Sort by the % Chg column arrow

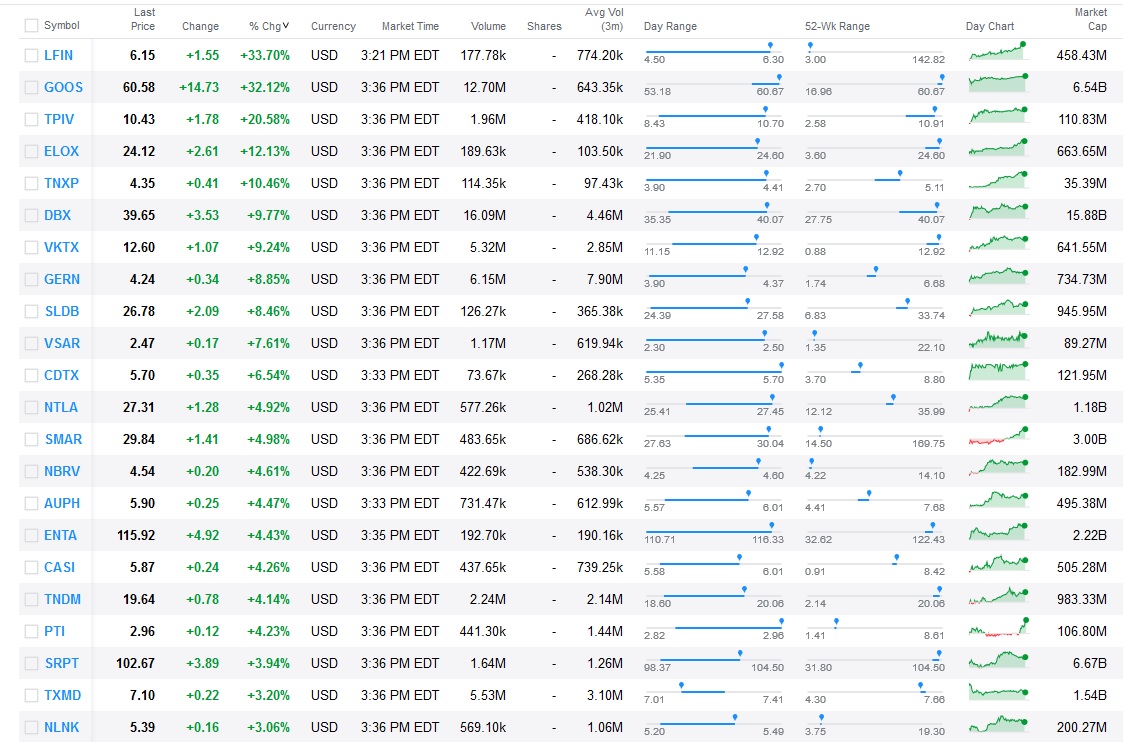286,26
